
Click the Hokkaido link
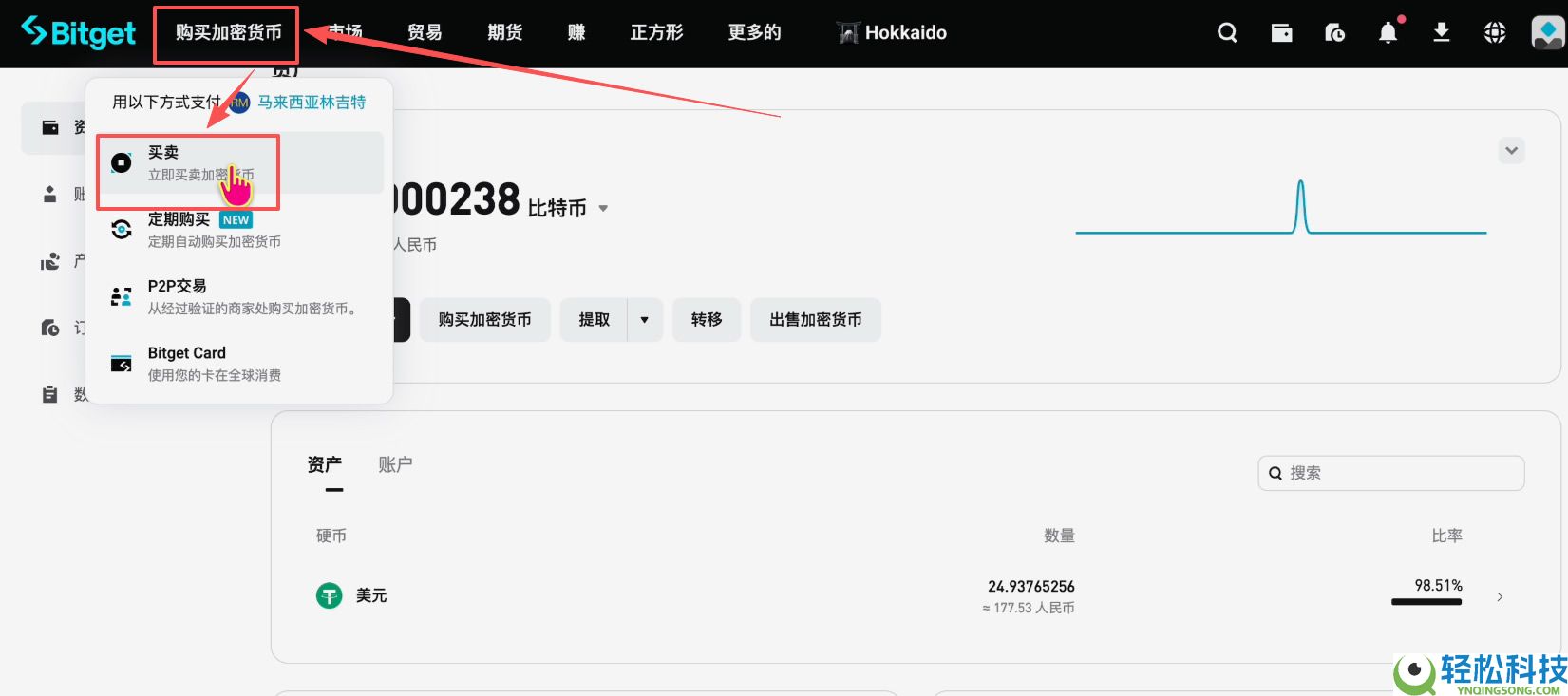tap(892, 32)
